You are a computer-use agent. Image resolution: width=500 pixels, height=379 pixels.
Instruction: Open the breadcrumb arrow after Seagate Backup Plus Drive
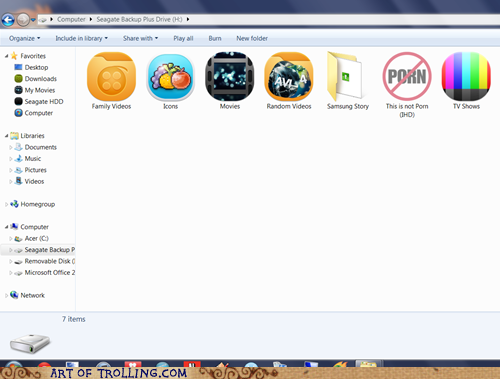(x=188, y=19)
